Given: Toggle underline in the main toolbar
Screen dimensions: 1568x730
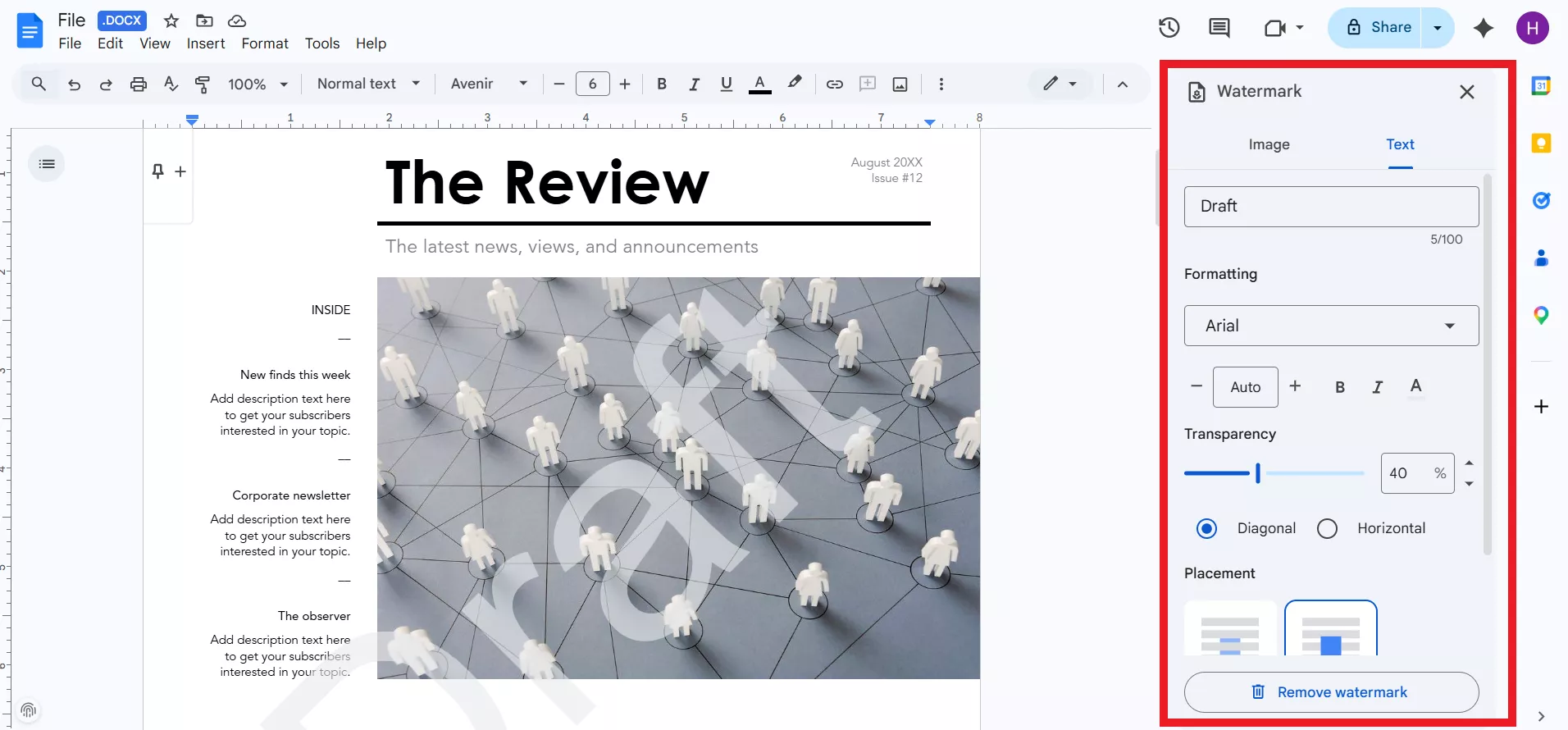Looking at the screenshot, I should [726, 84].
